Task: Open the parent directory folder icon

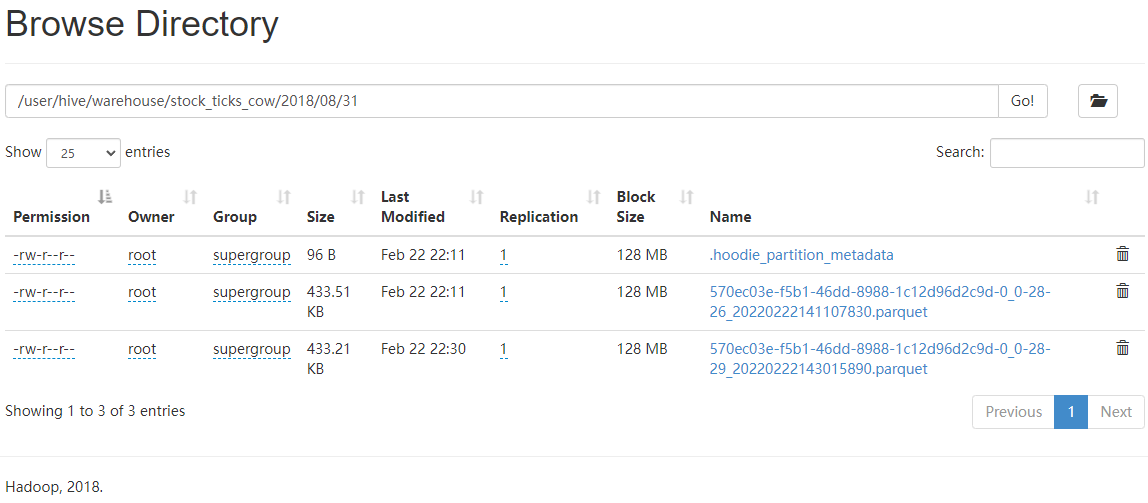Action: click(1097, 101)
